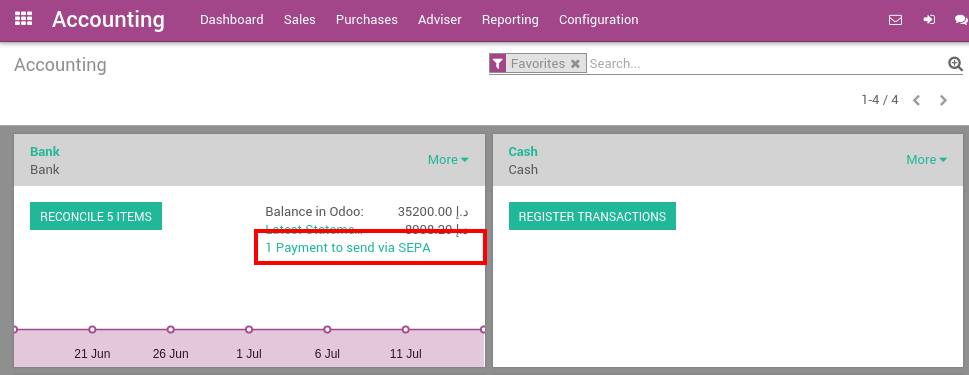Open the apps grid menu icon
Image resolution: width=969 pixels, height=375 pixels.
coord(23,19)
